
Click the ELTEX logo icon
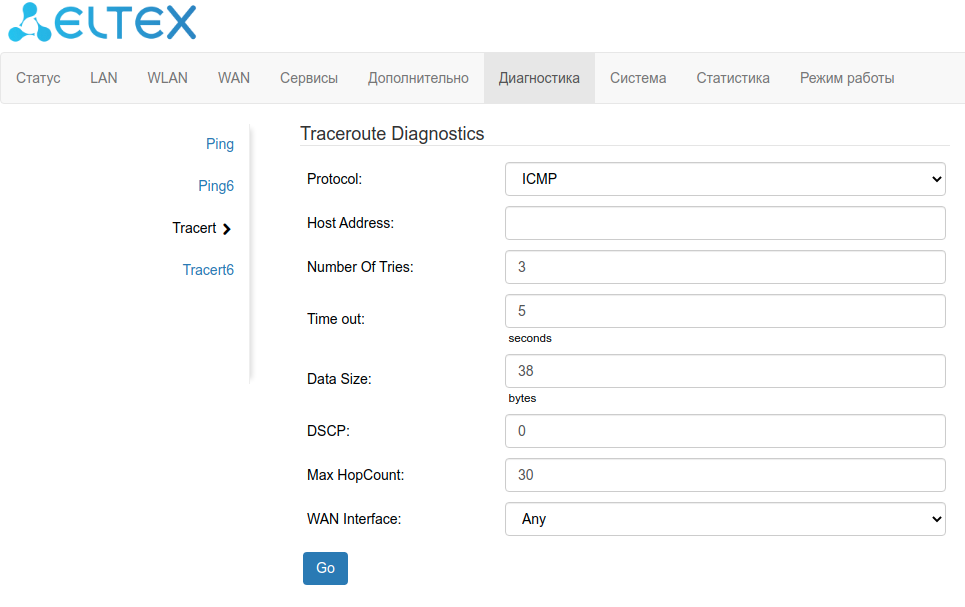tap(28, 22)
